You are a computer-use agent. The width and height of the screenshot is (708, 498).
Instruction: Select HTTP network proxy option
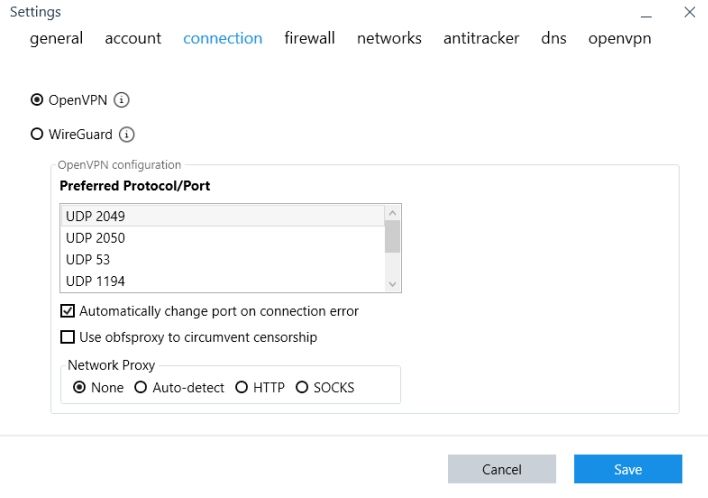point(241,387)
